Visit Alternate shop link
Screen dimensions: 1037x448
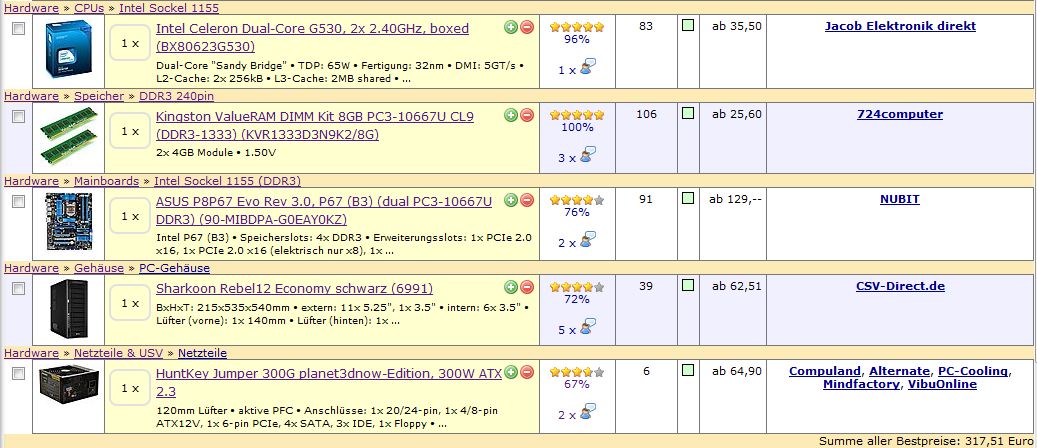point(899,371)
